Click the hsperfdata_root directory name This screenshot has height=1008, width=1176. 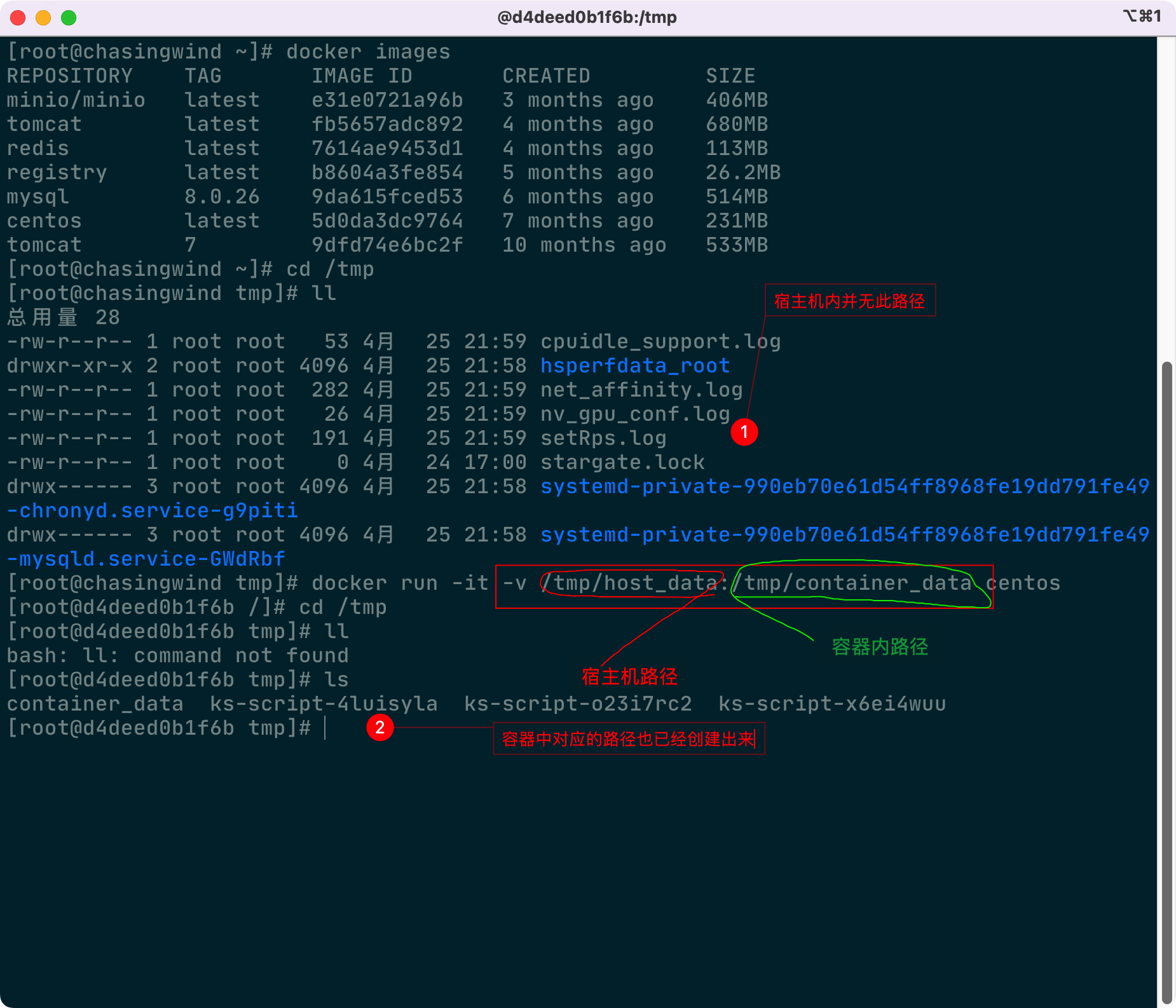[x=635, y=365]
